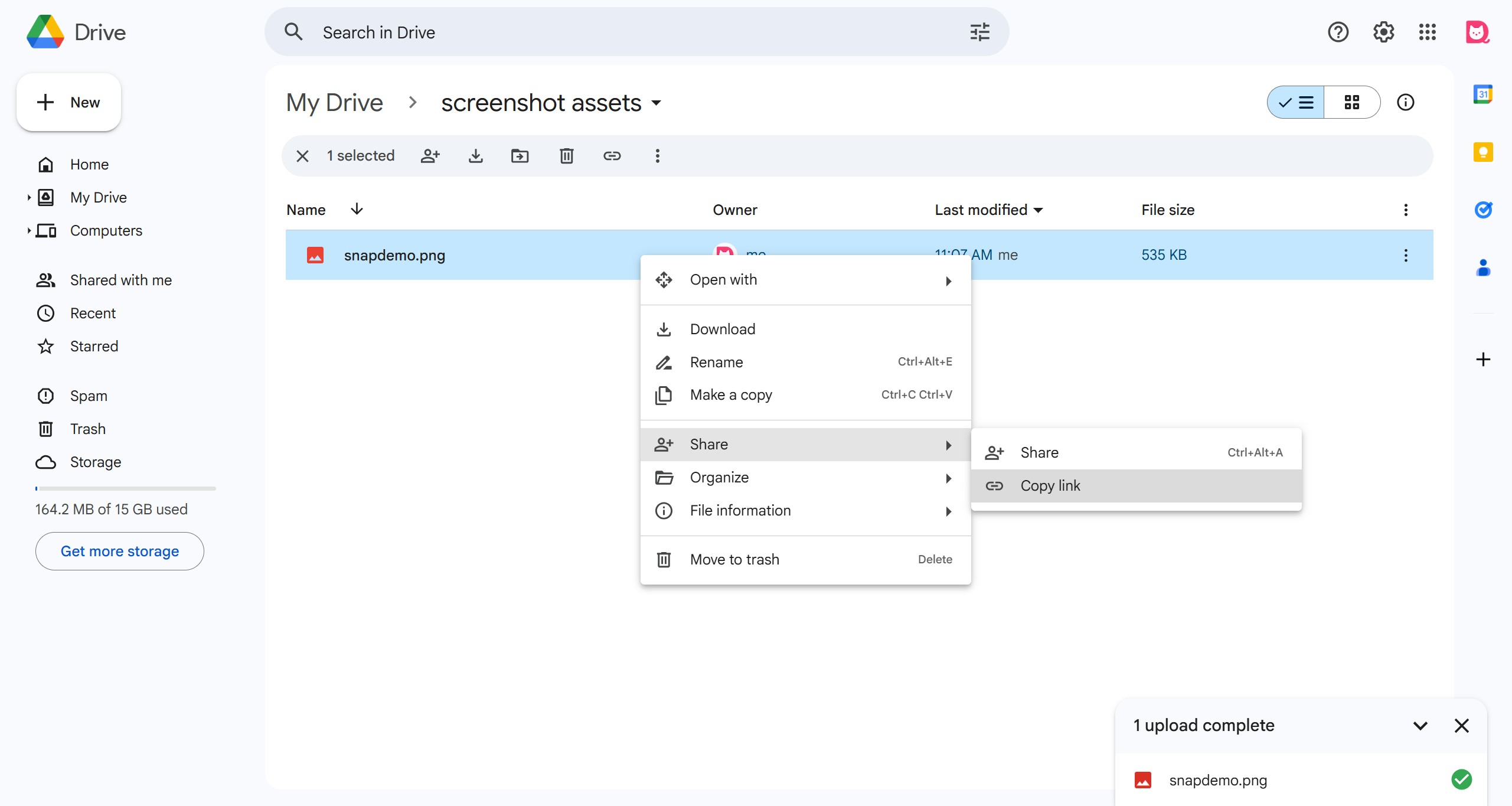
Task: Choose Make a copy from context menu
Action: tap(806, 395)
